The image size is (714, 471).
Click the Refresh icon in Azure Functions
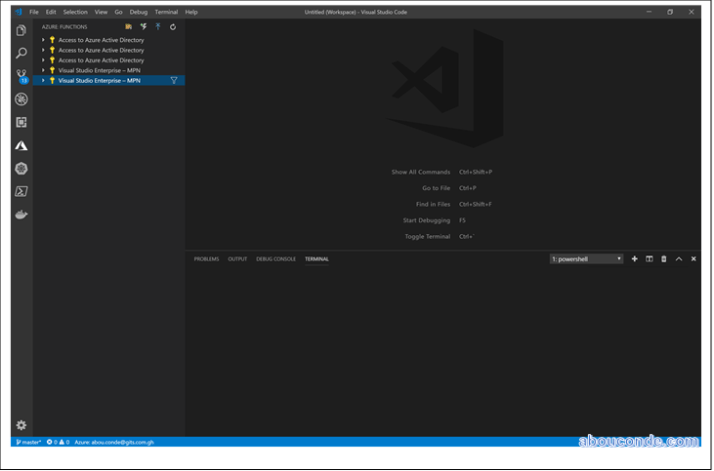click(x=173, y=27)
